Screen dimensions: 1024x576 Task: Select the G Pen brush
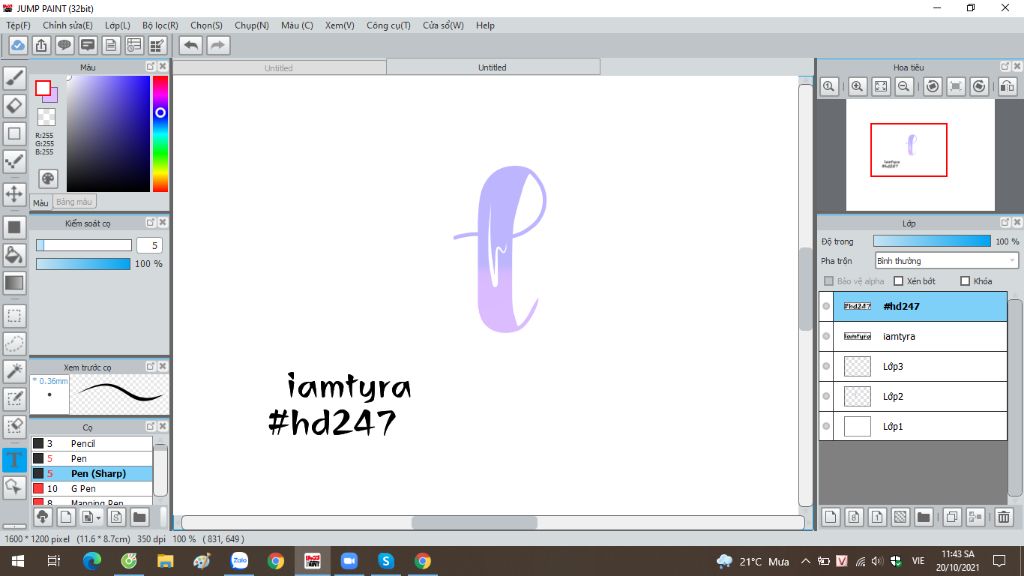pos(92,488)
